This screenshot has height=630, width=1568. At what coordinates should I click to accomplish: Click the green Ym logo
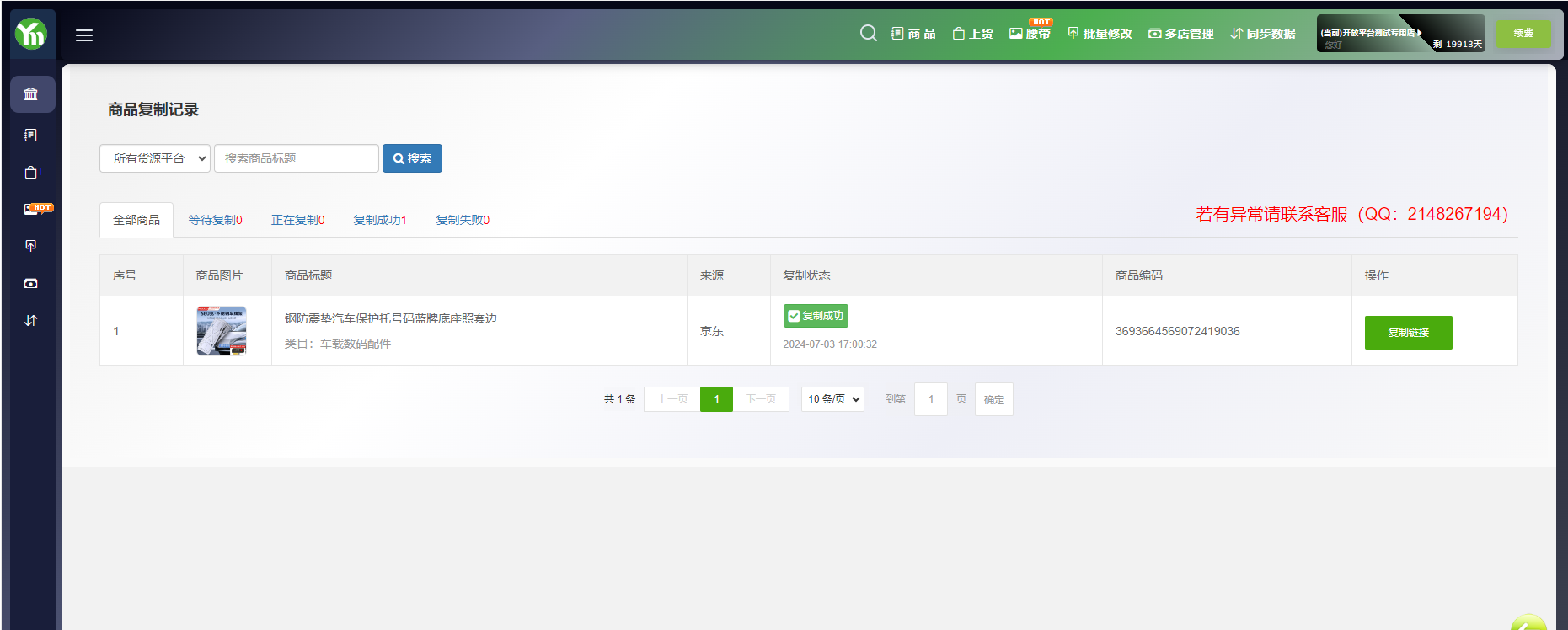coord(31,34)
